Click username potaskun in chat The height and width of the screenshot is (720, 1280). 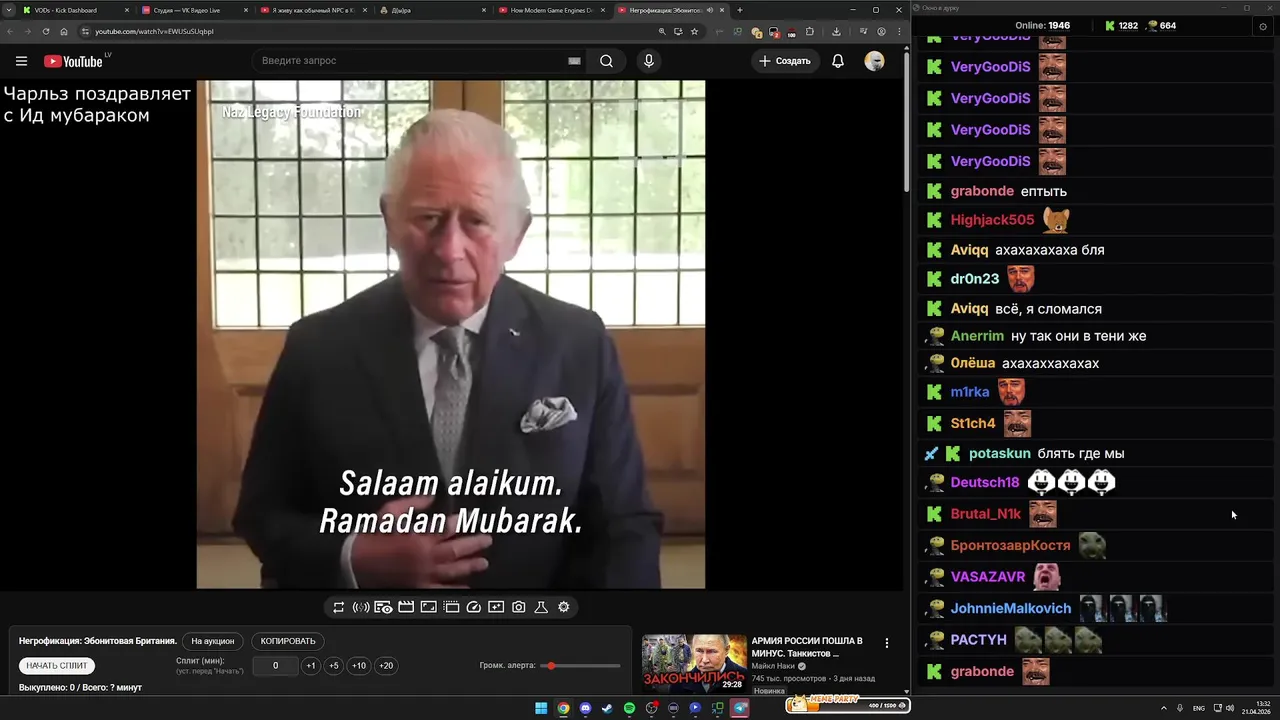pyautogui.click(x=999, y=453)
